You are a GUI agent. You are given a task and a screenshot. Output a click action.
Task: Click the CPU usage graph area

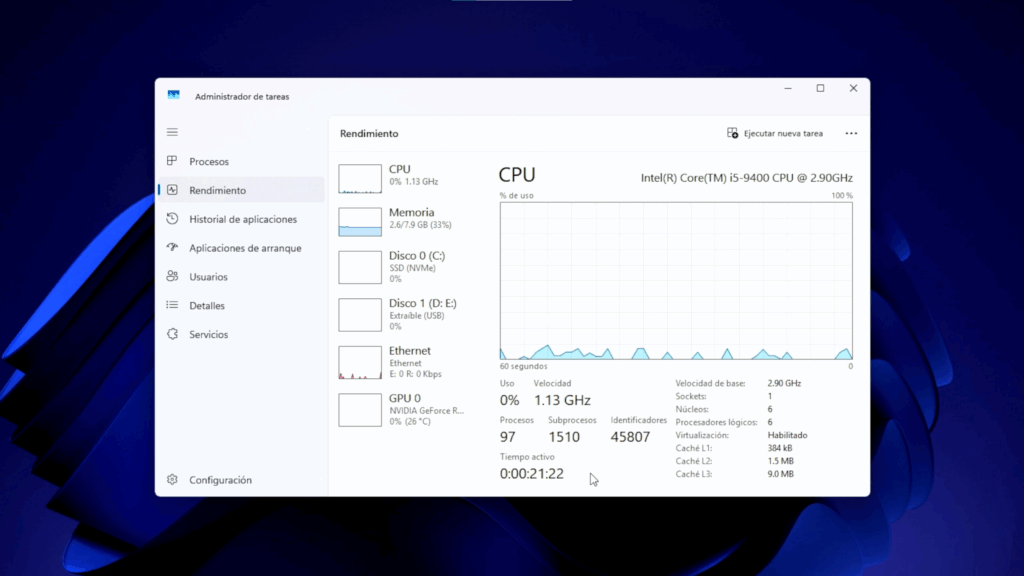pos(675,280)
